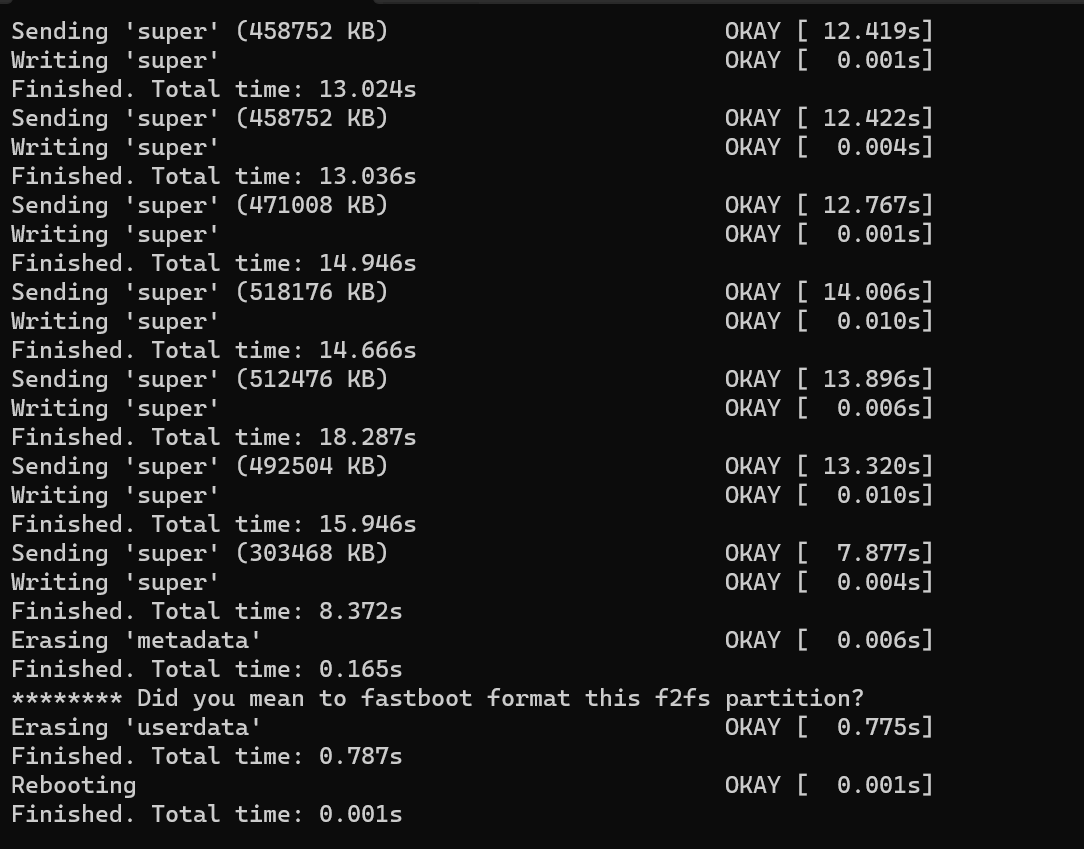
Task: Click the "OKAY [ 13.320s]" status text
Action: tap(829, 467)
